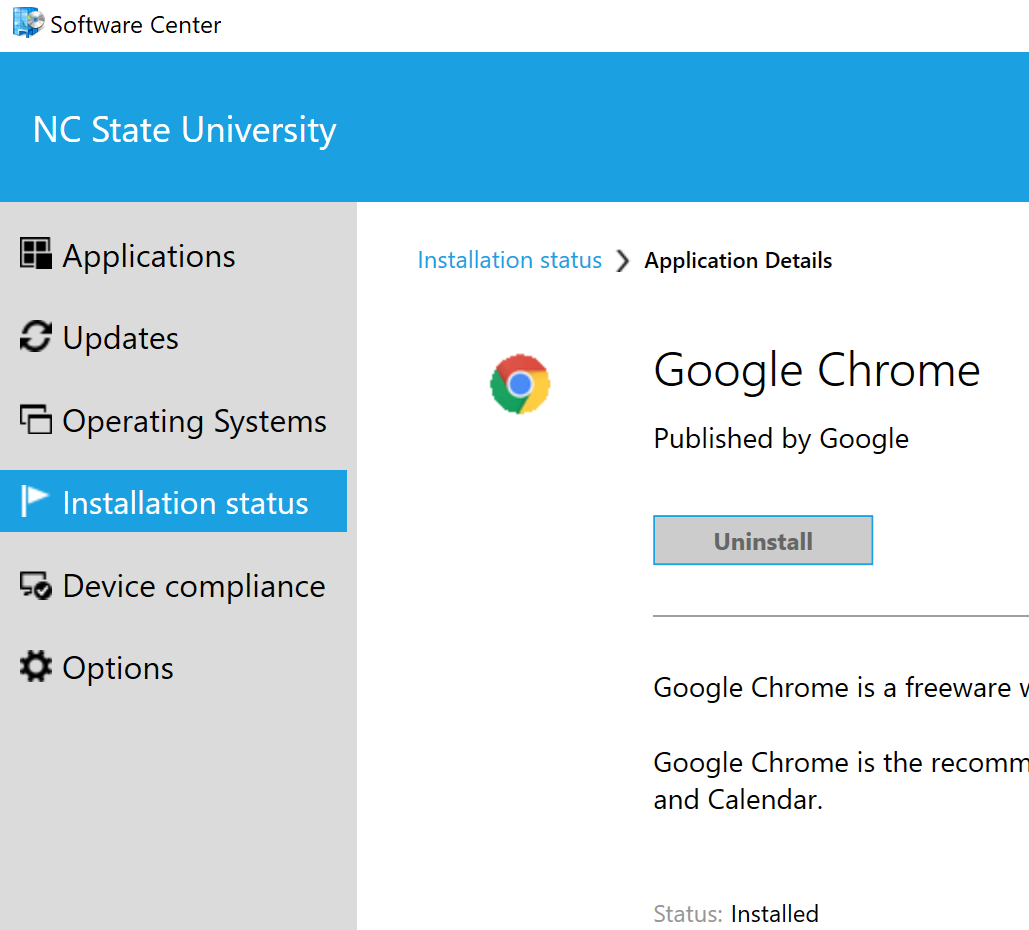Click the Software Center title bar icon
The image size is (1029, 930).
click(x=28, y=22)
